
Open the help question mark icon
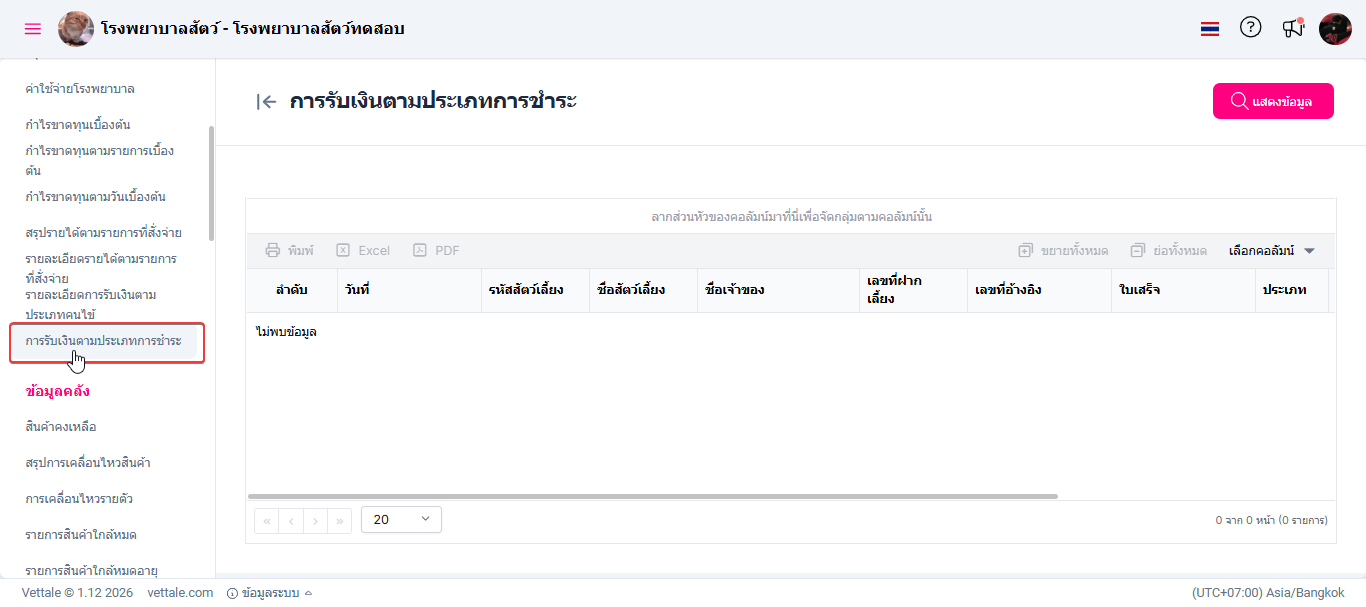[x=1251, y=28]
